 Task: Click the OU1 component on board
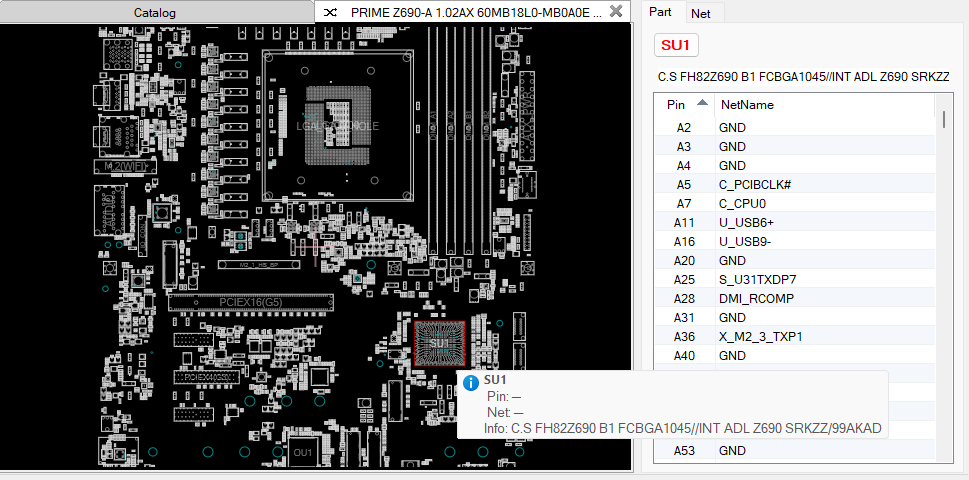pos(303,453)
